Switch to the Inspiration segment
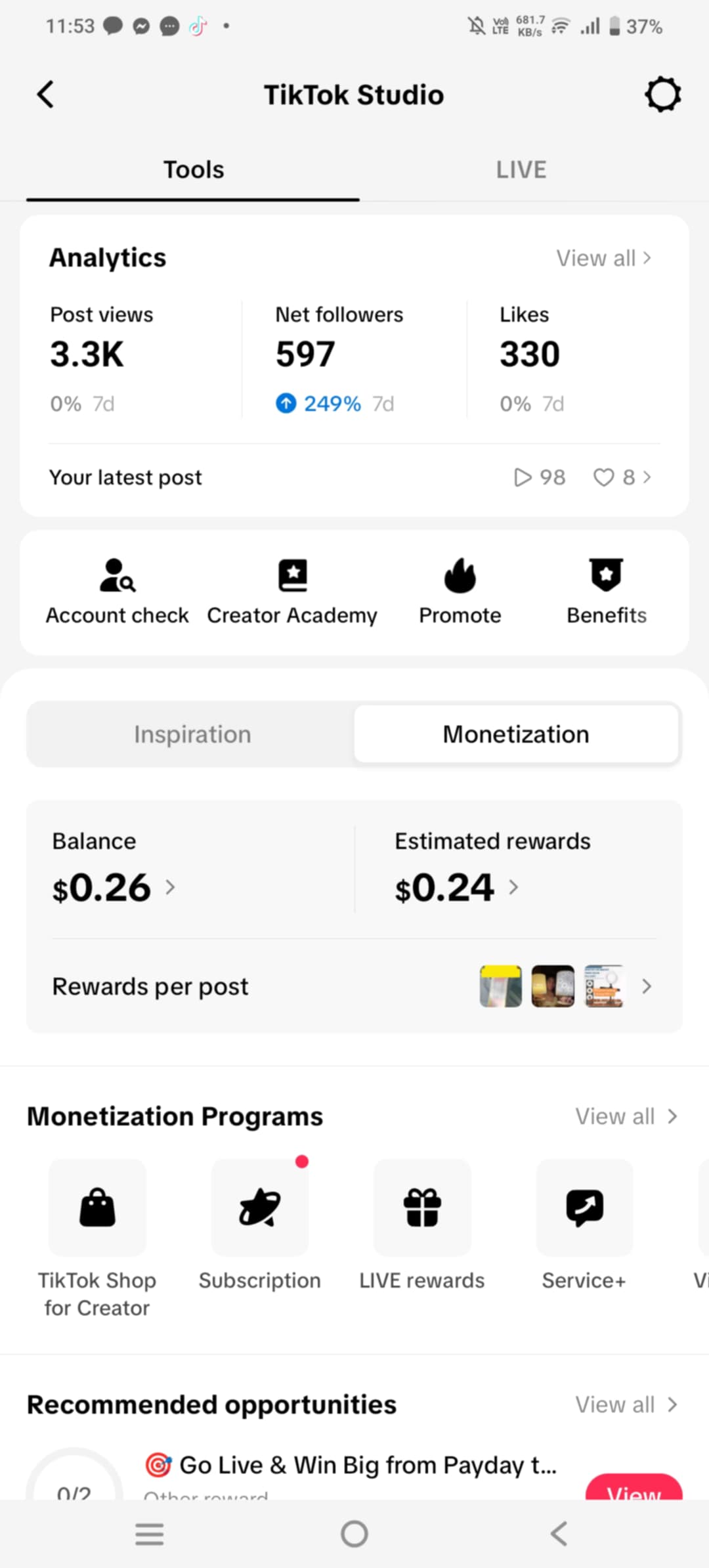This screenshot has height=1568, width=709. (x=192, y=734)
